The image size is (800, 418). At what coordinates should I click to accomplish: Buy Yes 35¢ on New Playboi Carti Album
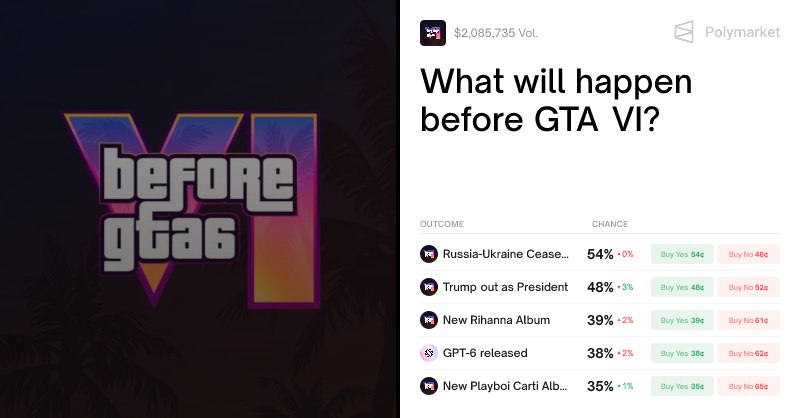pos(682,385)
